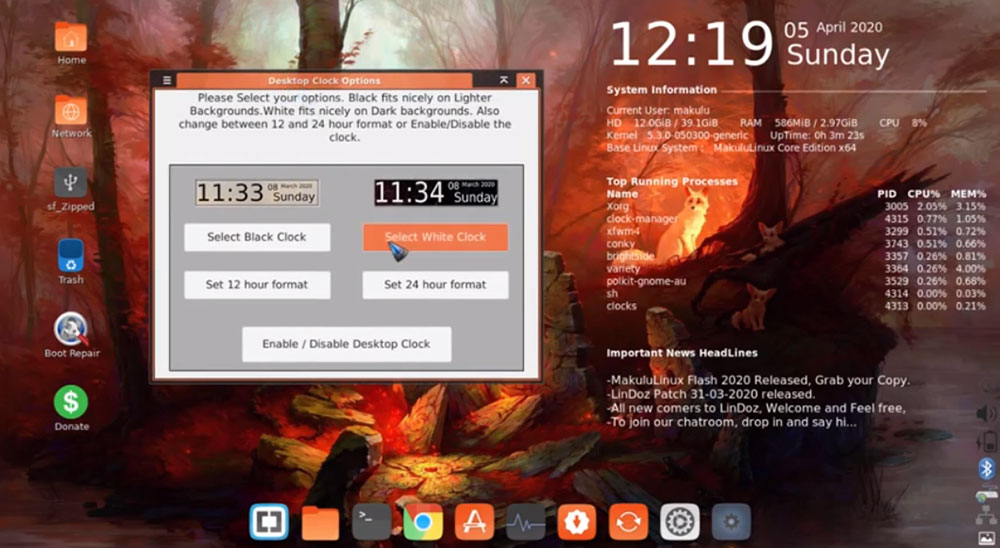Image resolution: width=1000 pixels, height=548 pixels.
Task: Choose the Select White Clock button
Action: pyautogui.click(x=436, y=237)
